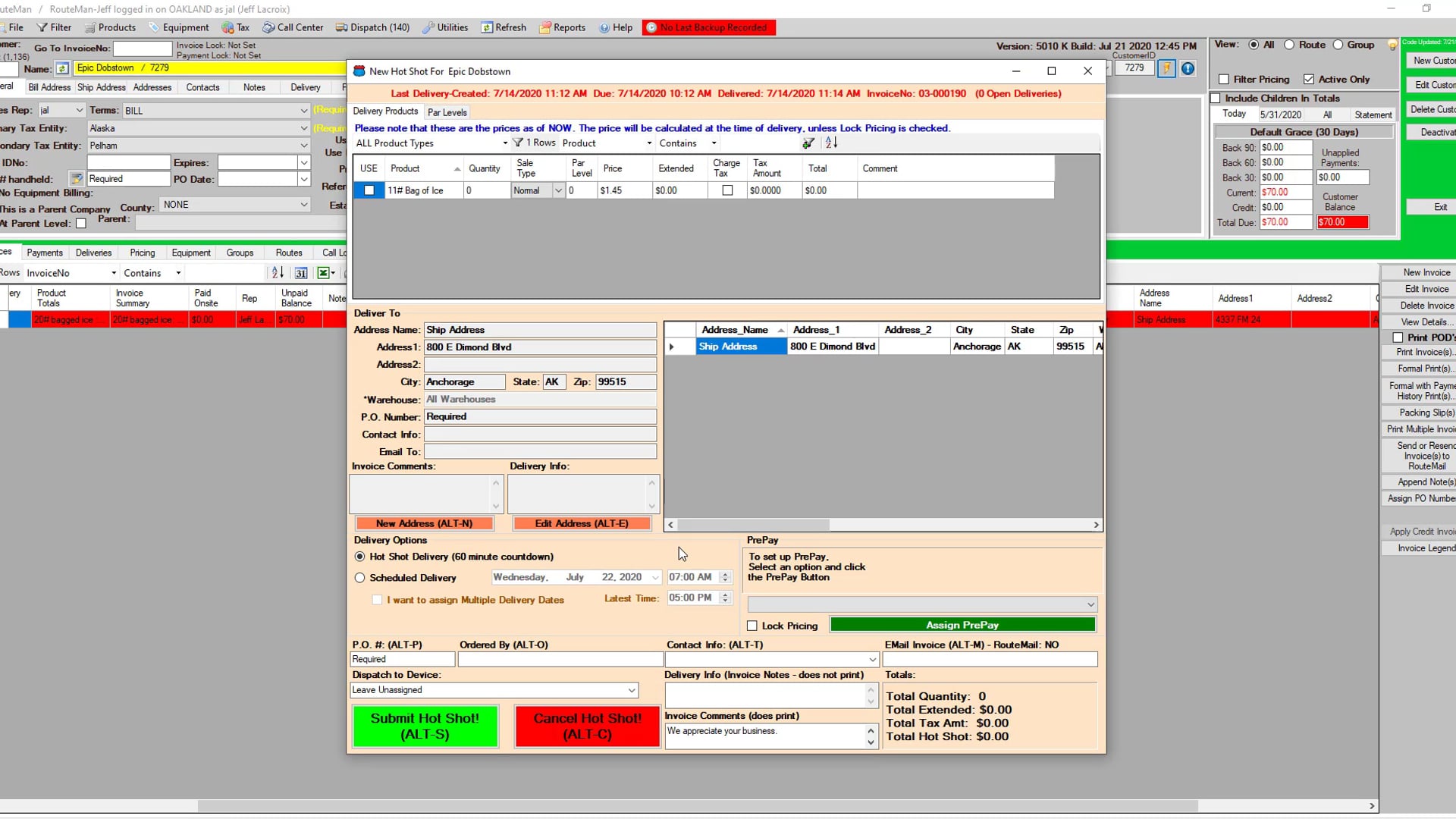This screenshot has height=819, width=1456.
Task: Click the handheld edit icon next to the Required field
Action: 77,179
